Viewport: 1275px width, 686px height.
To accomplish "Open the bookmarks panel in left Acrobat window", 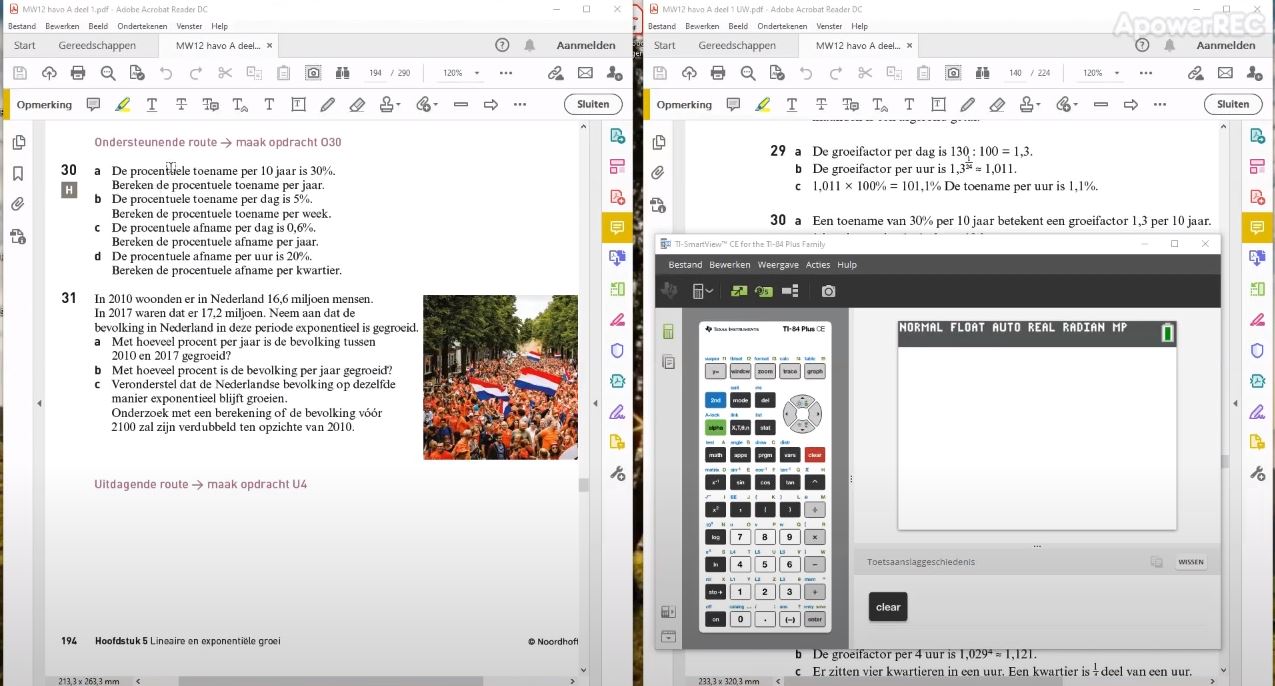I will point(18,173).
